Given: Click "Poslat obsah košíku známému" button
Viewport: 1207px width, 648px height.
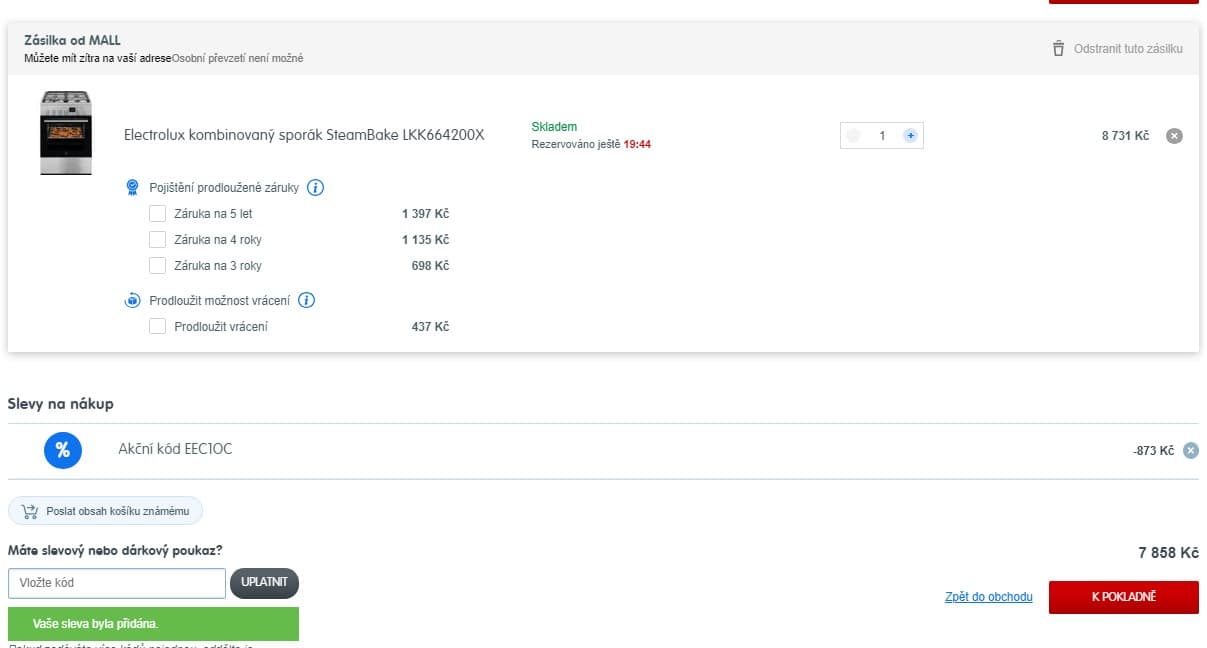Looking at the screenshot, I should coord(105,511).
